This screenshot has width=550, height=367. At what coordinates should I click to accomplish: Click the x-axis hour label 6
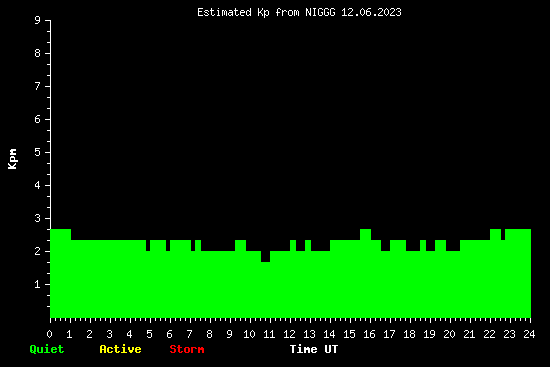[169, 334]
